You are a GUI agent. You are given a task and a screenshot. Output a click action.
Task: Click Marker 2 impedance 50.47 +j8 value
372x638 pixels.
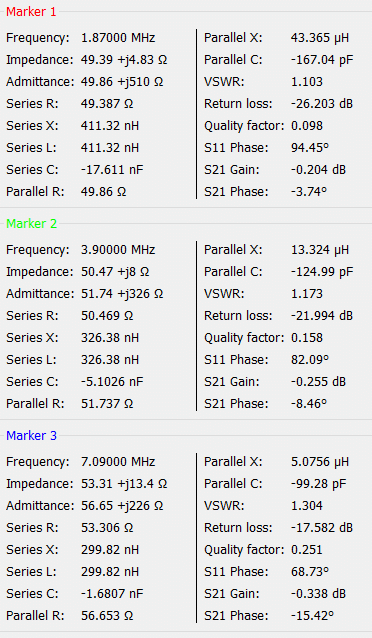(115, 272)
